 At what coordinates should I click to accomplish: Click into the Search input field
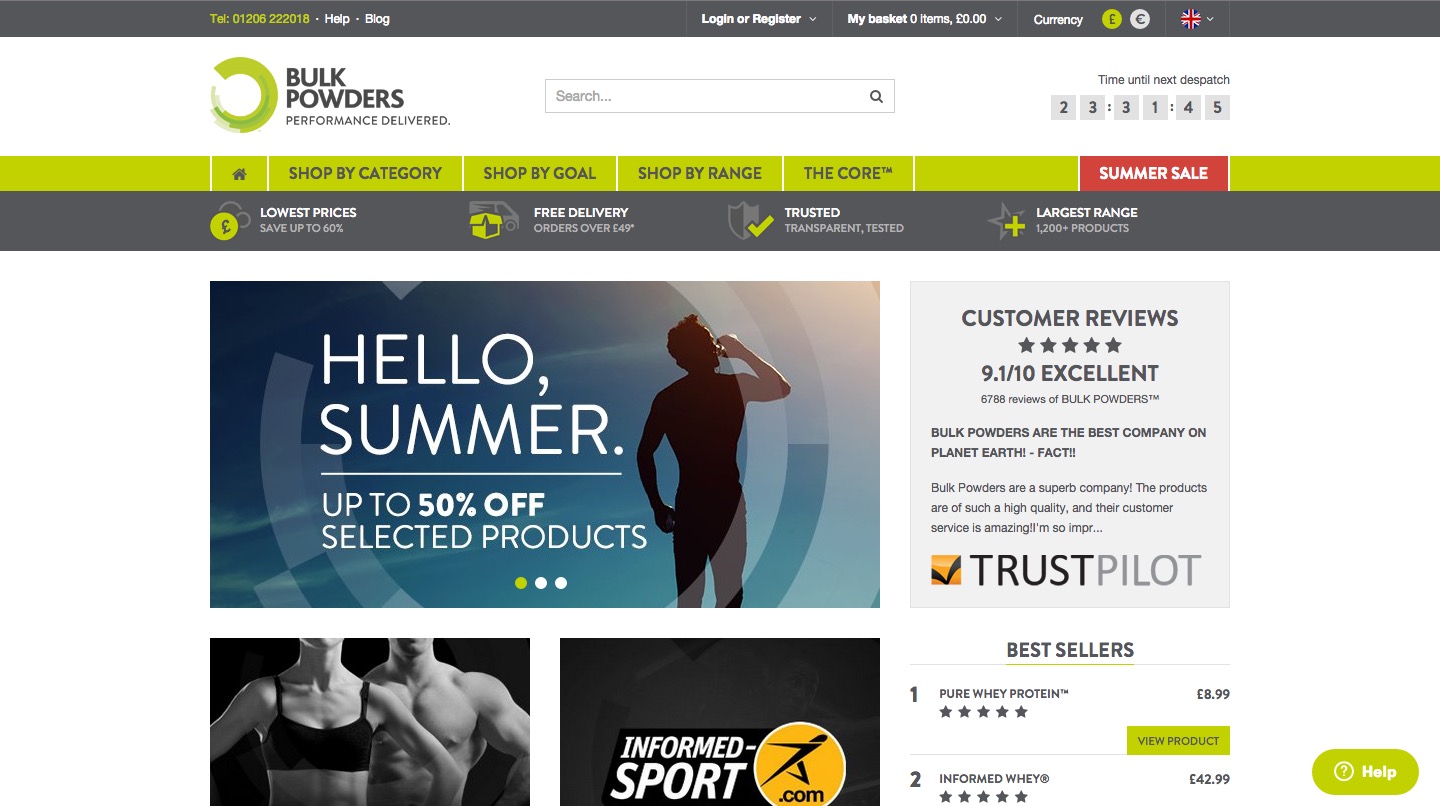705,96
